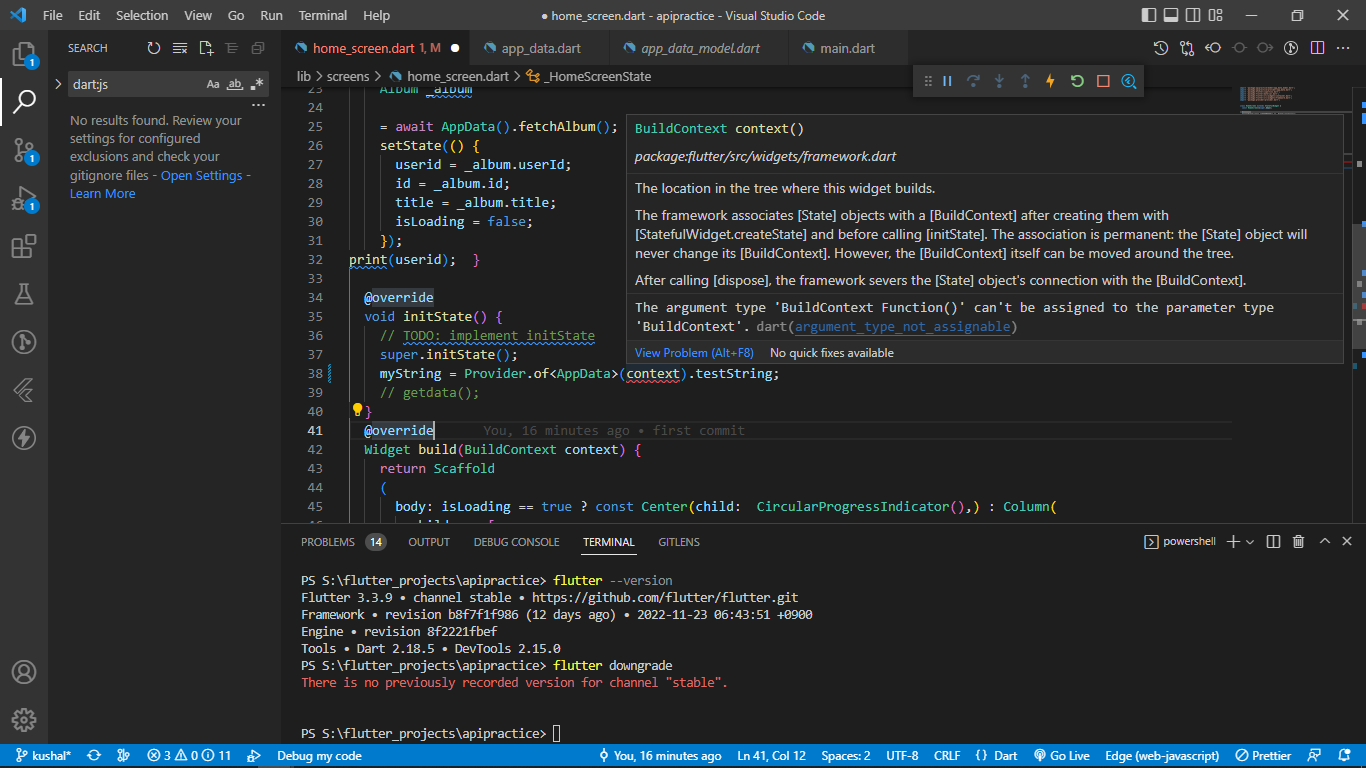This screenshot has height=768, width=1366.
Task: Open changes compare icon in editor toolbar
Action: tap(1187, 48)
